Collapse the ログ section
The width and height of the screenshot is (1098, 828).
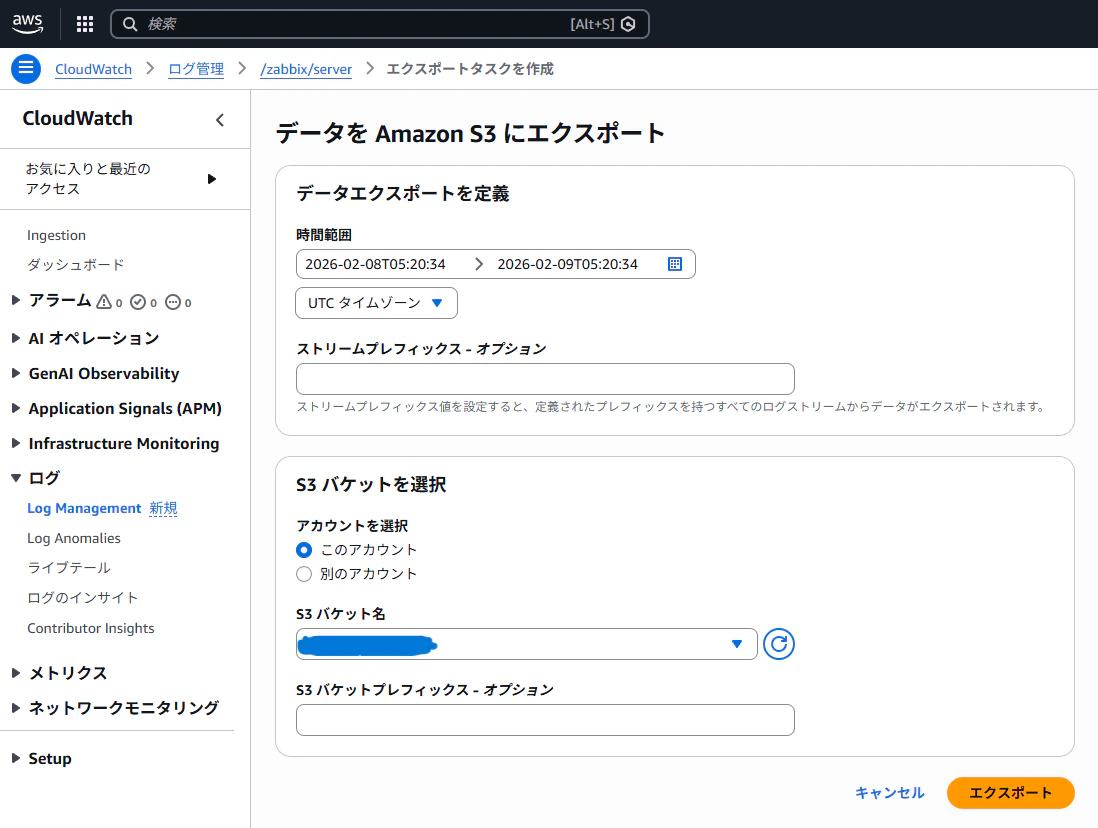point(15,478)
